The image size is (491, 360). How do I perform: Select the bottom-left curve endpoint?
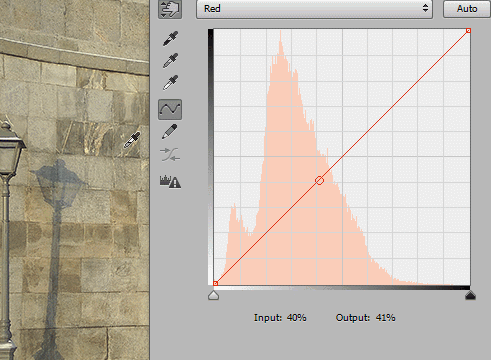(215, 283)
